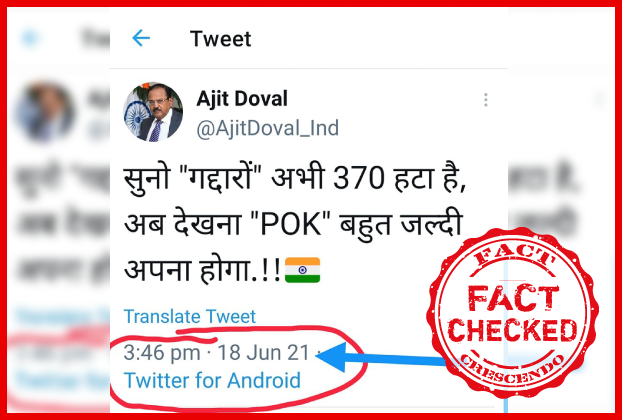
Task: Click the Ajit Doval display name
Action: 242,99
